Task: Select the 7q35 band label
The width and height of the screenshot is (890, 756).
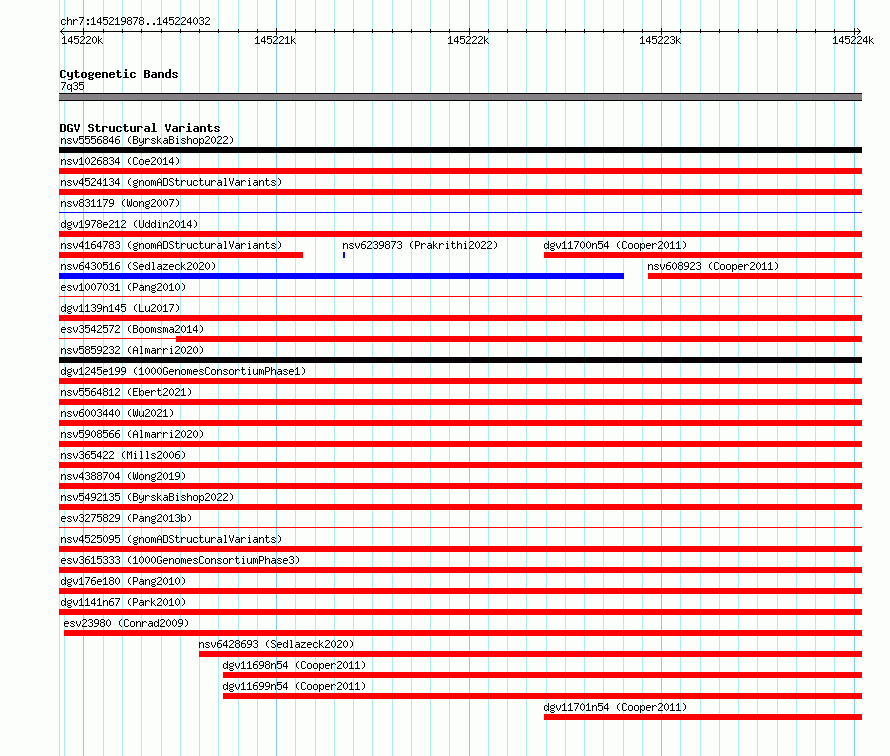Action: tap(72, 86)
